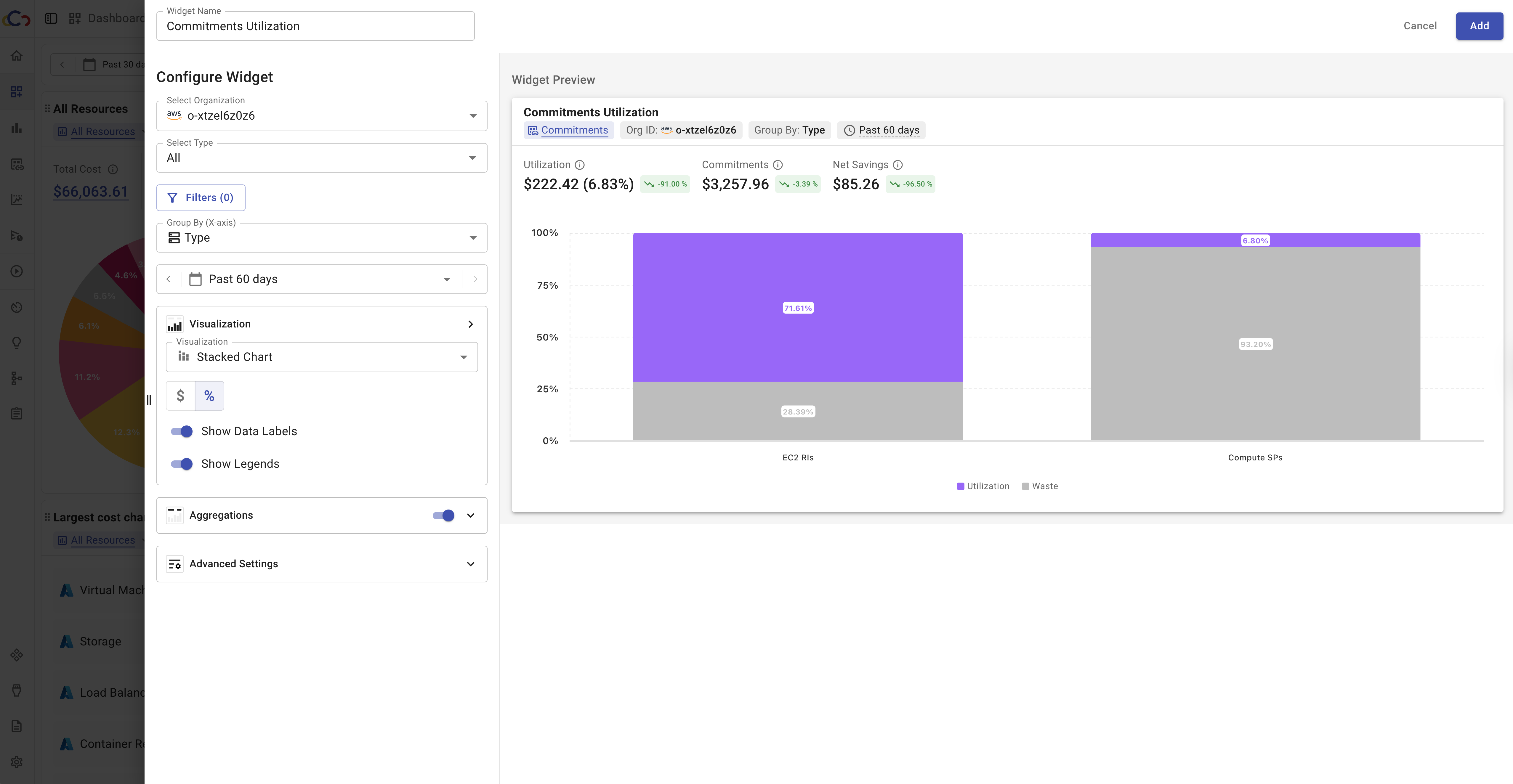Open the Stacked Chart visualization dropdown
1513x784 pixels.
pos(321,357)
